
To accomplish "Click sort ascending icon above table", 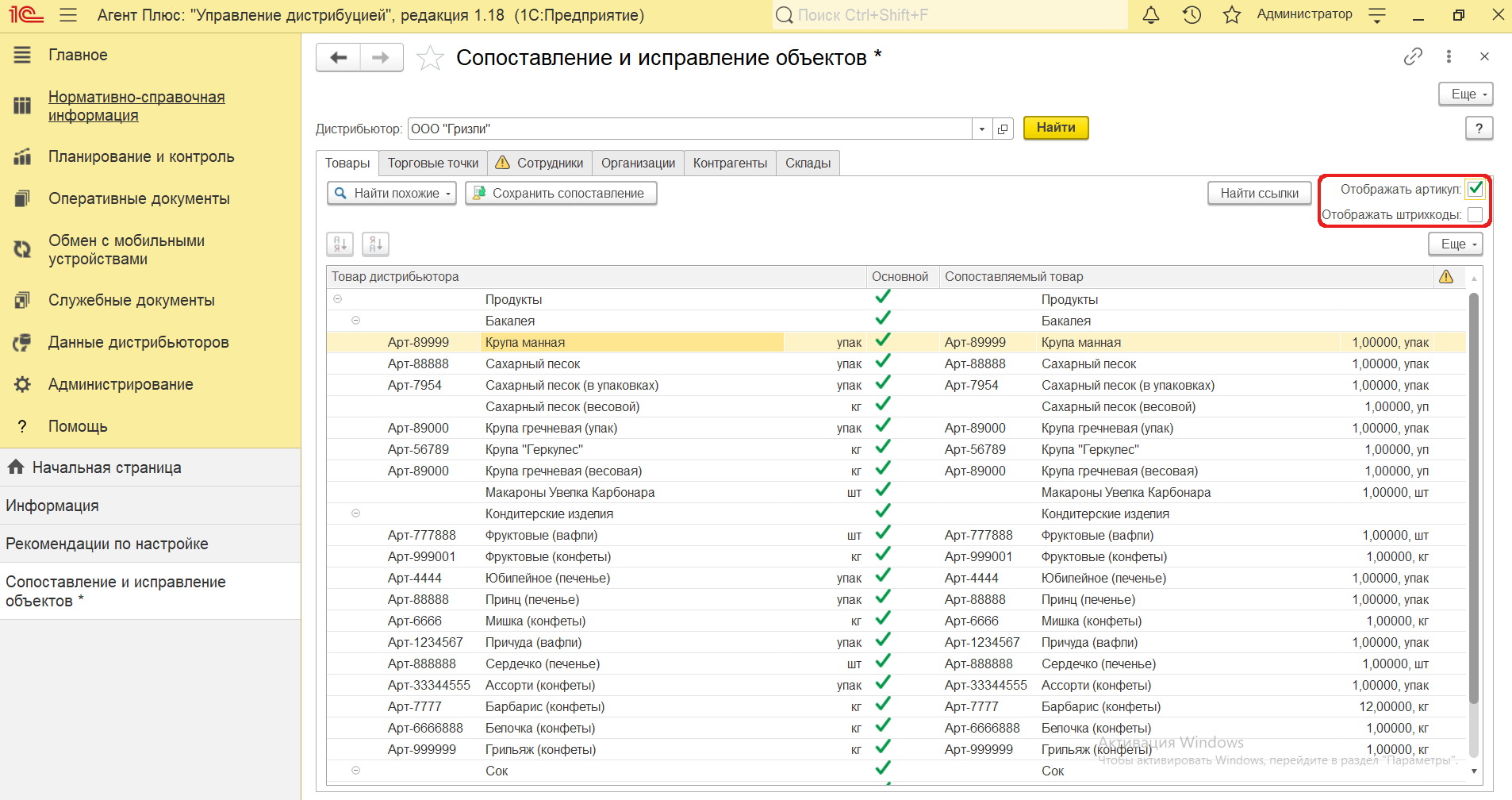I will point(340,244).
